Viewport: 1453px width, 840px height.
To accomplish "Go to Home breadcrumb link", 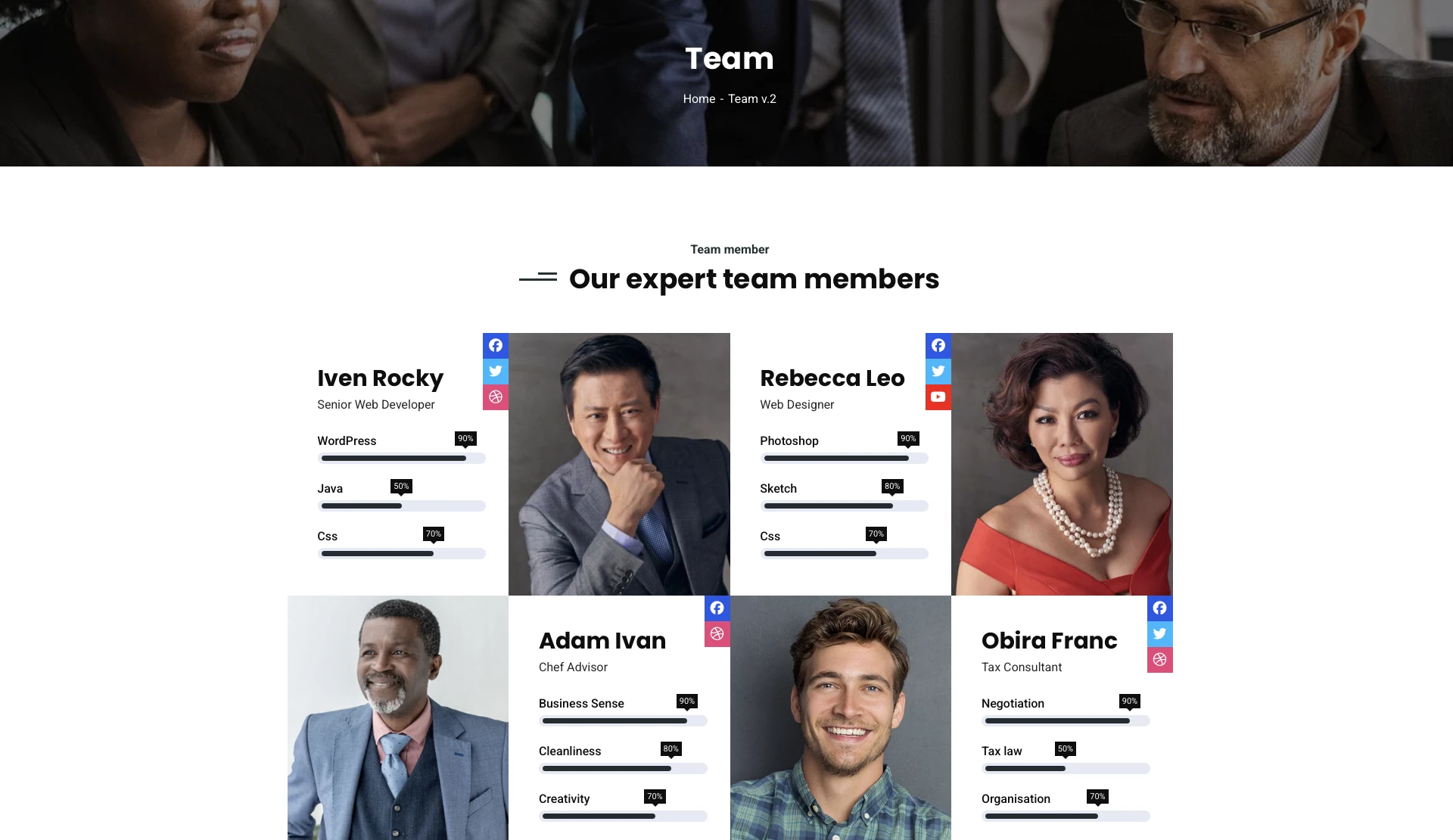I will (698, 99).
